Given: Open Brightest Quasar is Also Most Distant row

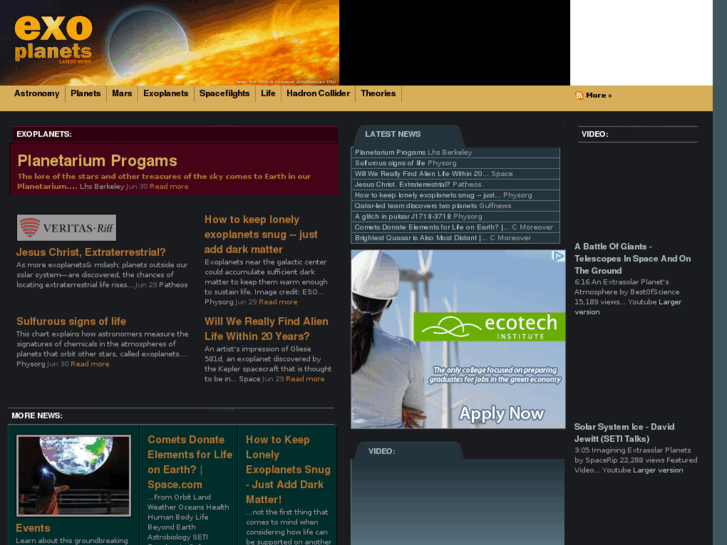Looking at the screenshot, I should pyautogui.click(x=455, y=237).
